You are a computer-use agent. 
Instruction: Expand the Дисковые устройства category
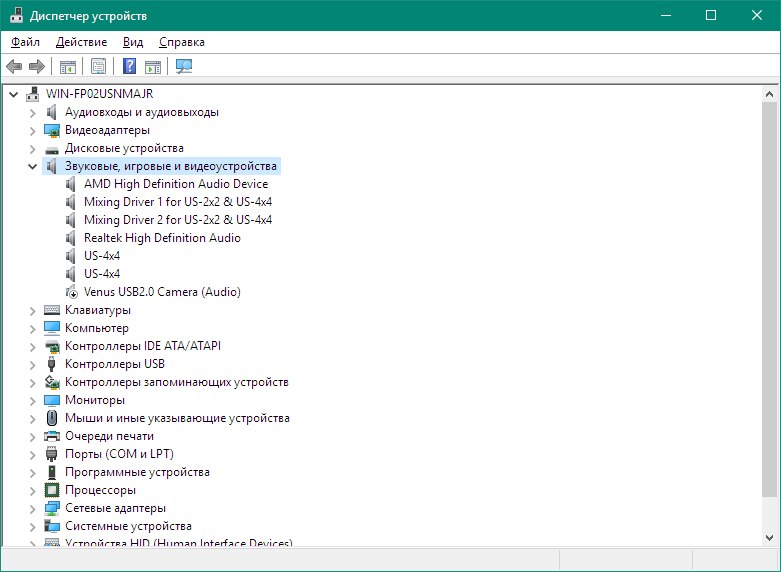pyautogui.click(x=32, y=149)
